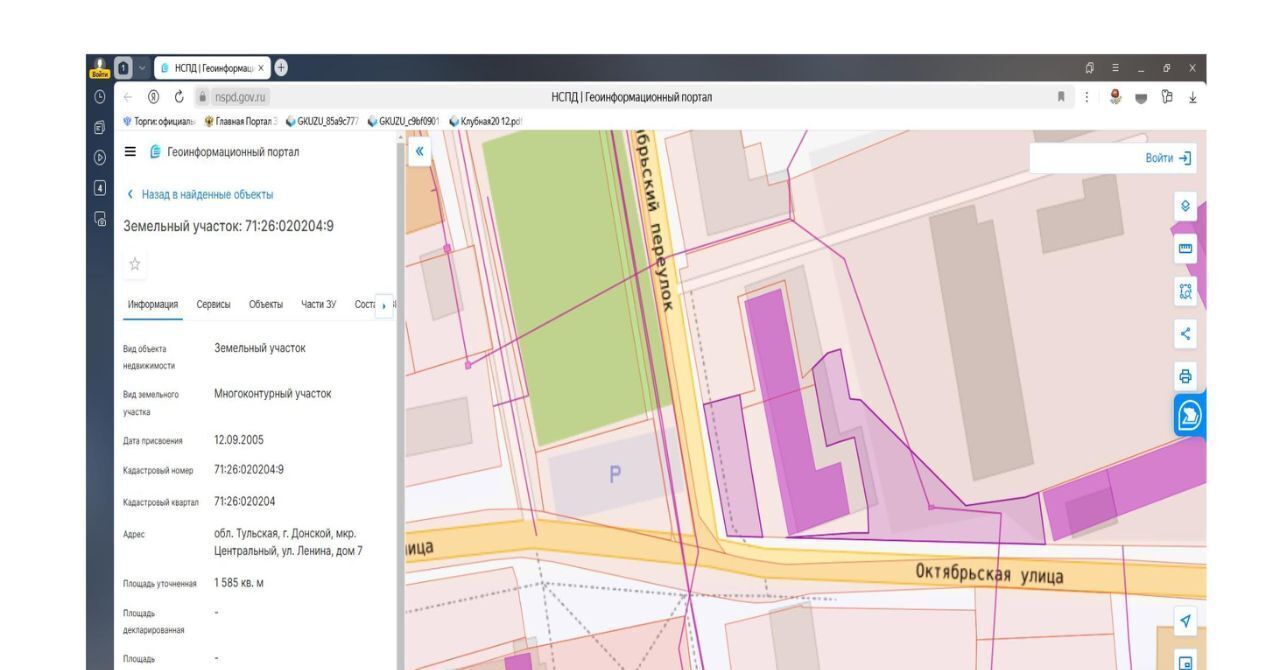Open browser history clock in sidebar

pyautogui.click(x=100, y=97)
